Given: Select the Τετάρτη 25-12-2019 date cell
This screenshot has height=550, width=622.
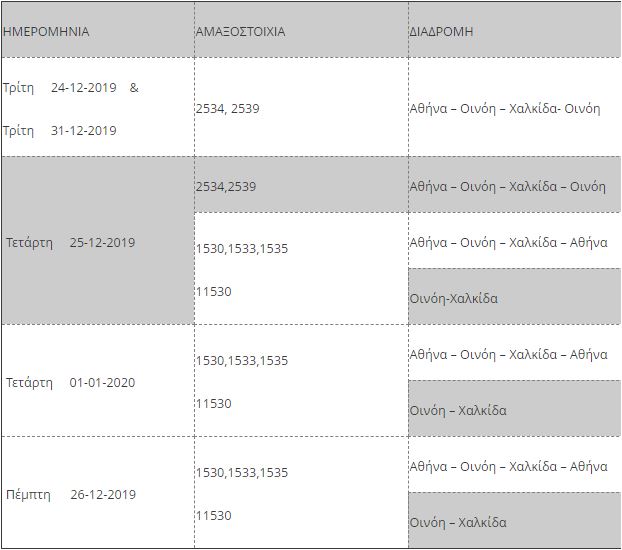Looking at the screenshot, I should point(70,242).
